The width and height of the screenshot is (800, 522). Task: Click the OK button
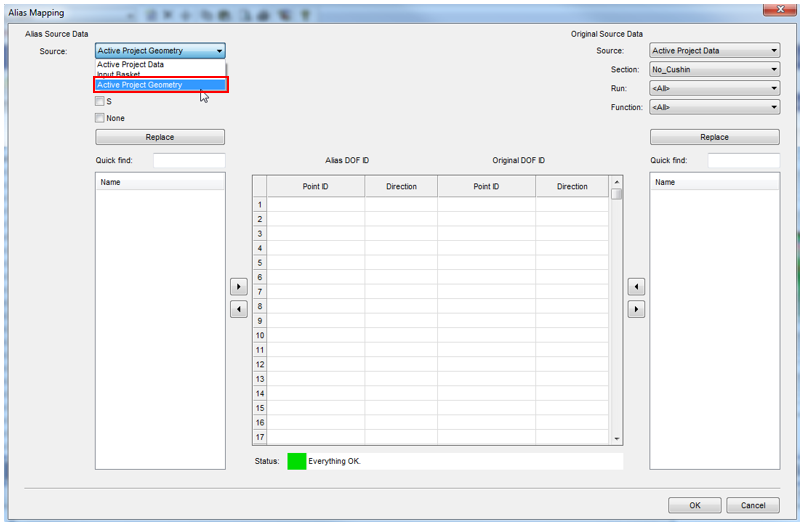694,505
